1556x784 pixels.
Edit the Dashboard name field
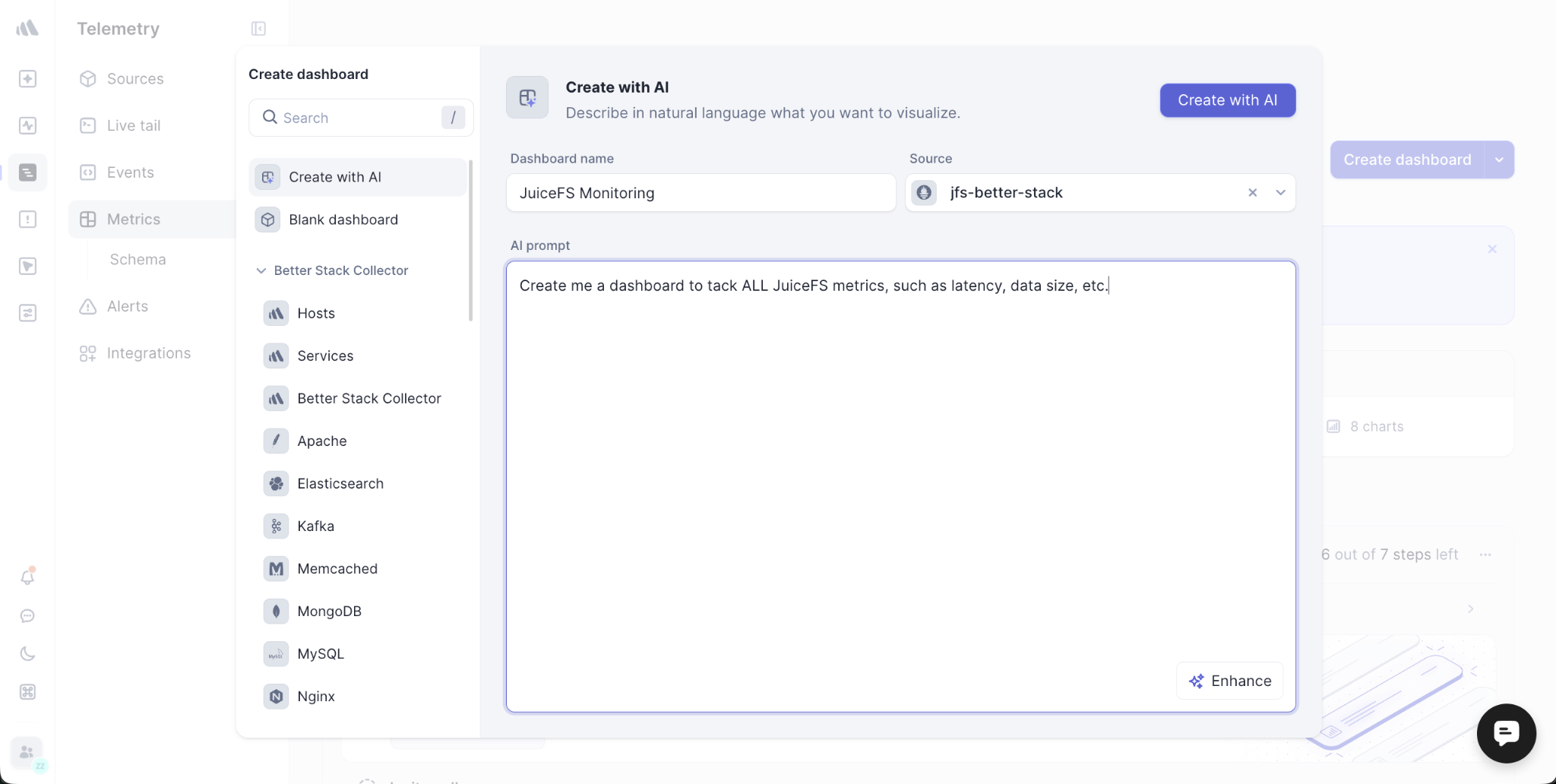tap(701, 193)
